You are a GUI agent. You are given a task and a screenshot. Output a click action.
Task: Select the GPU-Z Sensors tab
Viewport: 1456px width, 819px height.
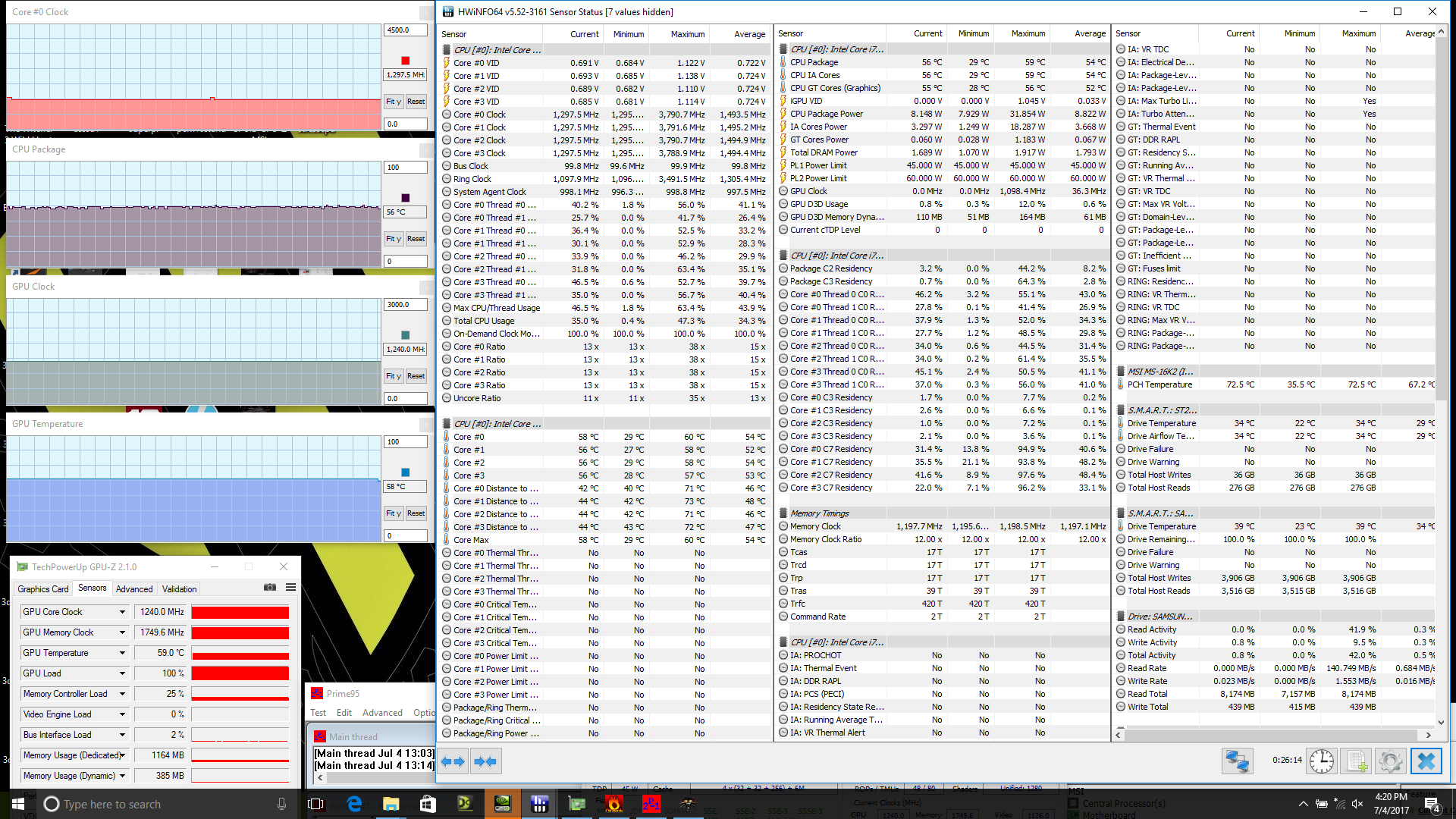click(92, 588)
